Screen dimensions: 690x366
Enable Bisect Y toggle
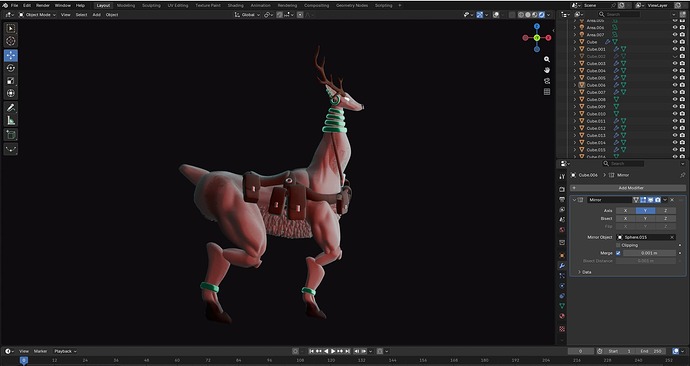646,219
